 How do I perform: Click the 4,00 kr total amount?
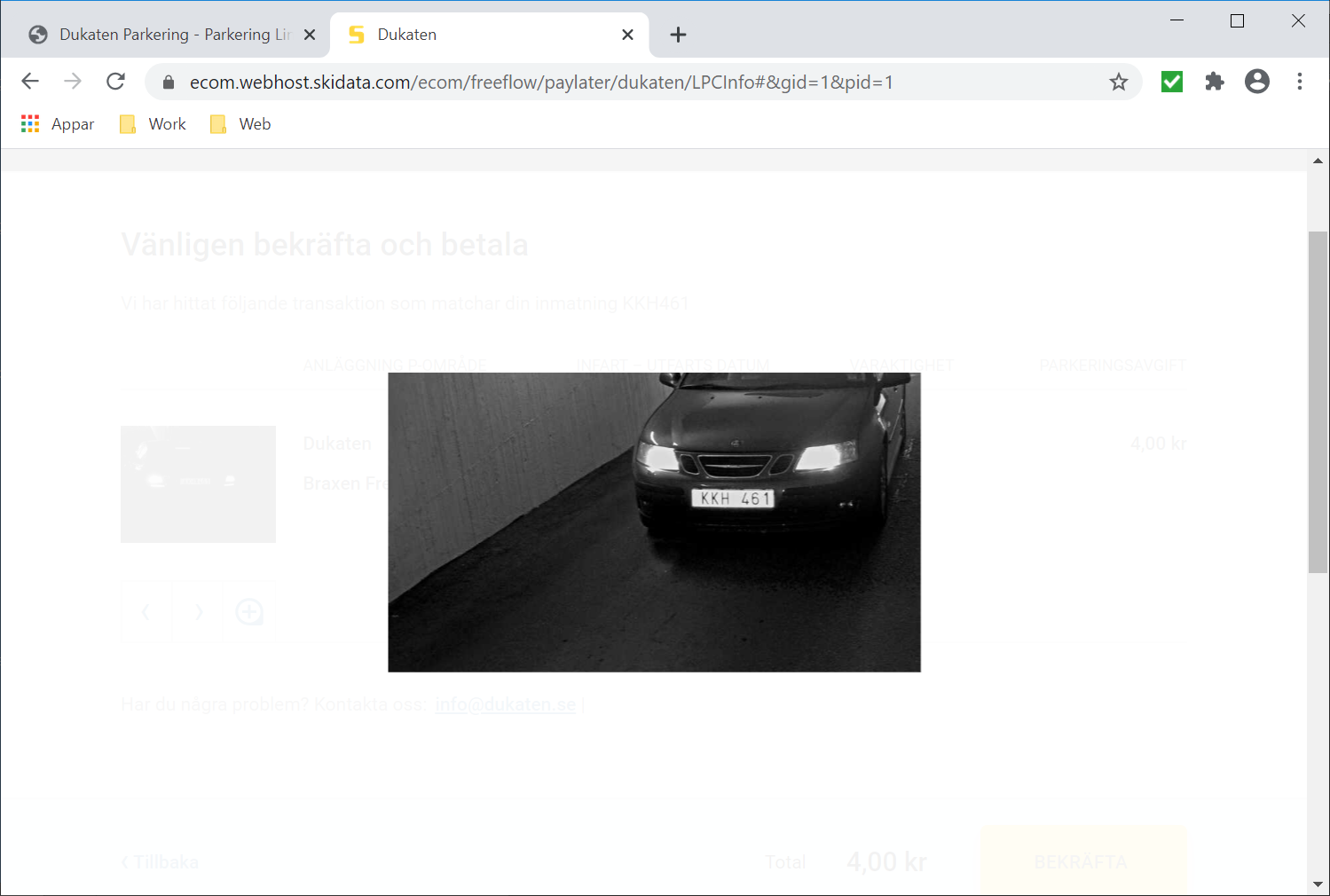pyautogui.click(x=886, y=861)
